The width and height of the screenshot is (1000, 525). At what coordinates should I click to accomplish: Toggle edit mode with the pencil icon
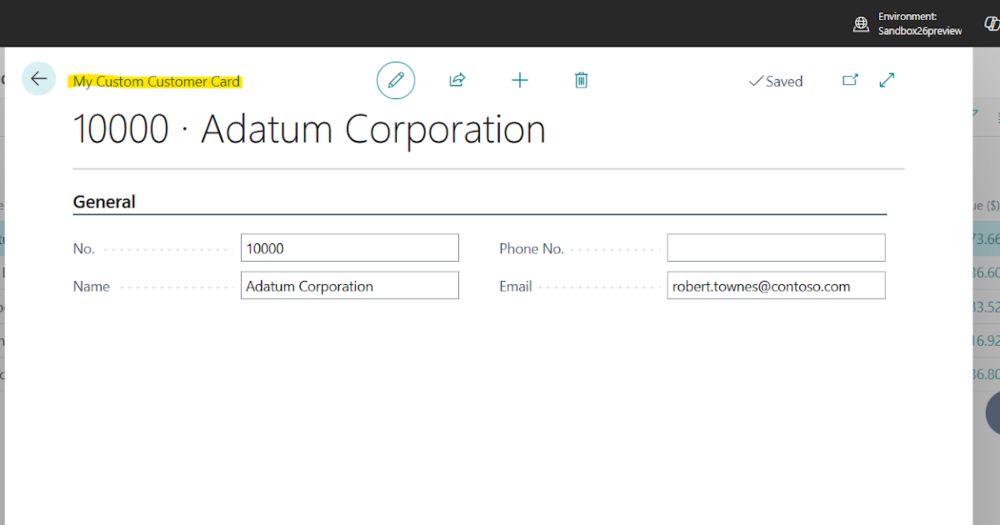point(395,80)
